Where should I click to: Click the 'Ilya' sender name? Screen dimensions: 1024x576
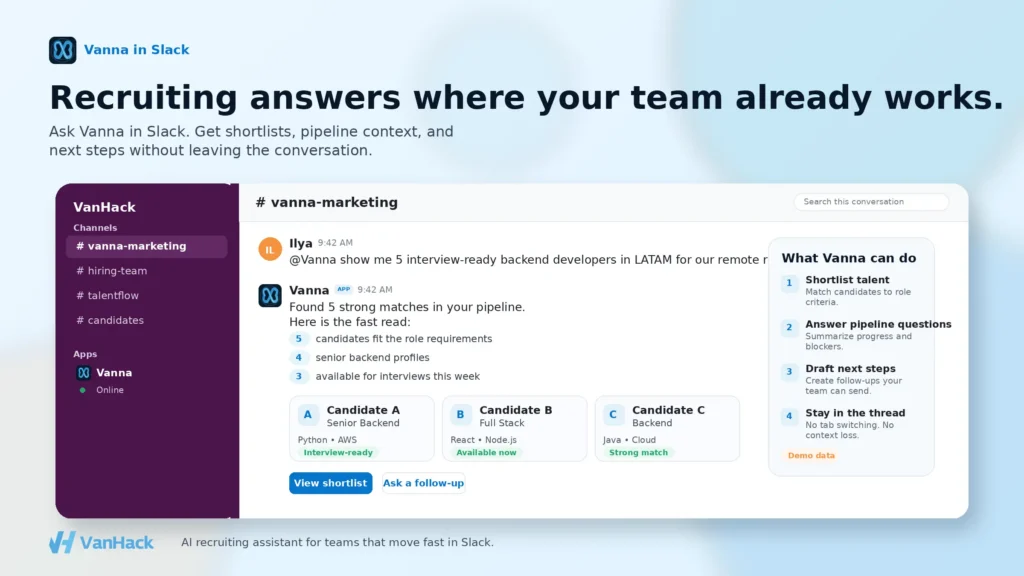pyautogui.click(x=300, y=243)
